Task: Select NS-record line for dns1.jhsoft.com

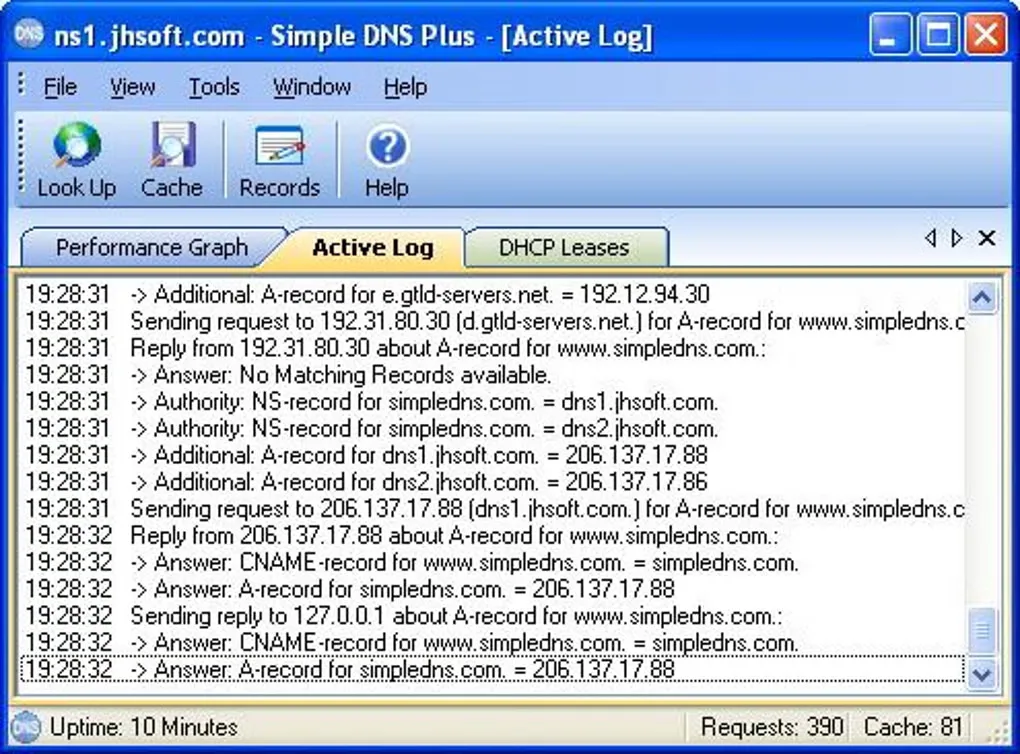Action: [x=492, y=401]
